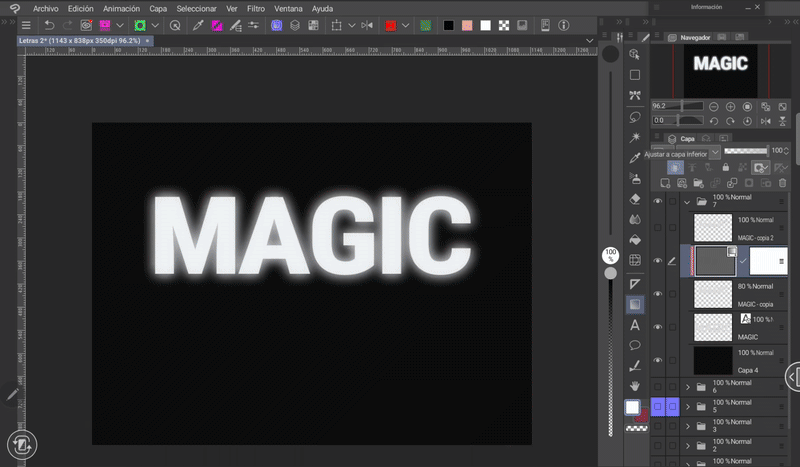Select the MAGIC - copia 2 layer thumbnail
The height and width of the screenshot is (467, 800).
coord(713,228)
